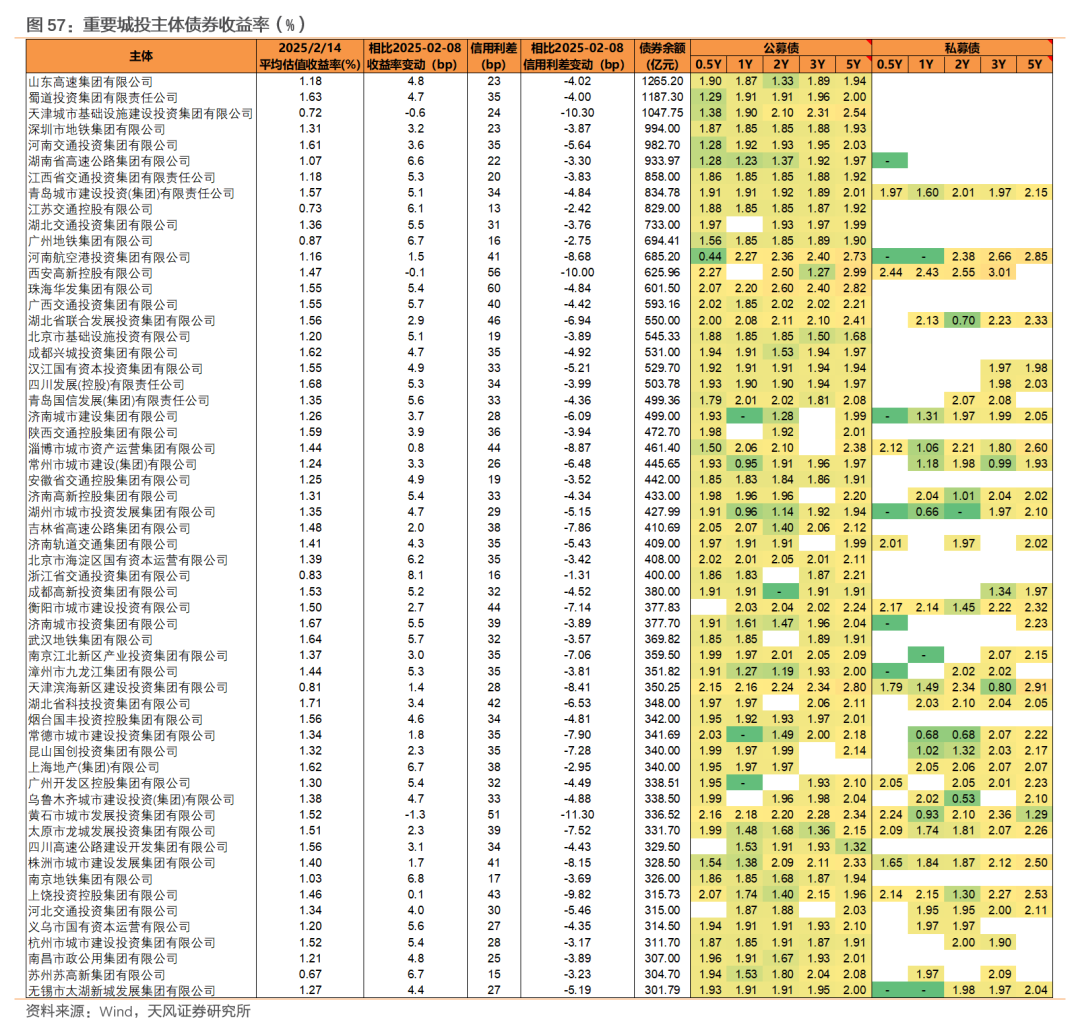Select 衡阳市城市建设投资有限公司

pyautogui.click(x=109, y=608)
